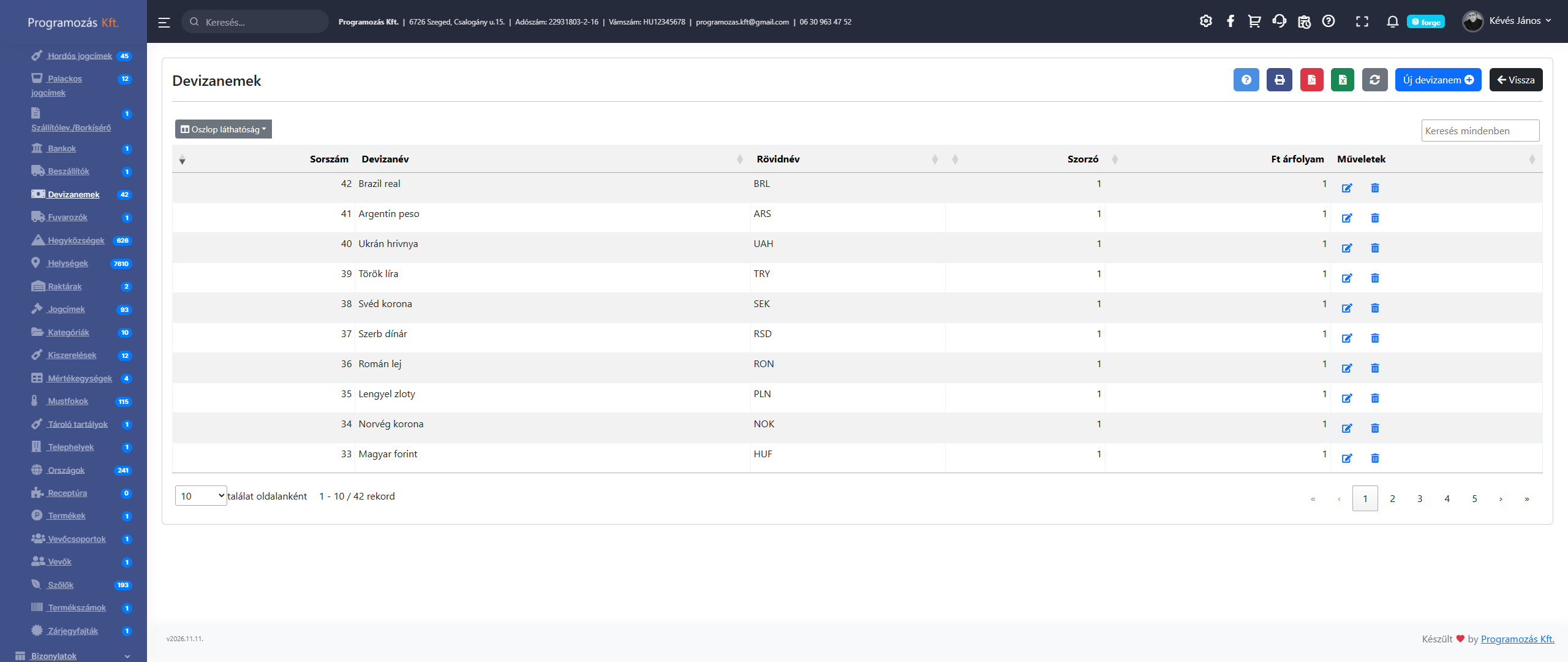The height and width of the screenshot is (662, 1568).
Task: Open Hegyközségek sidebar item
Action: coord(76,240)
